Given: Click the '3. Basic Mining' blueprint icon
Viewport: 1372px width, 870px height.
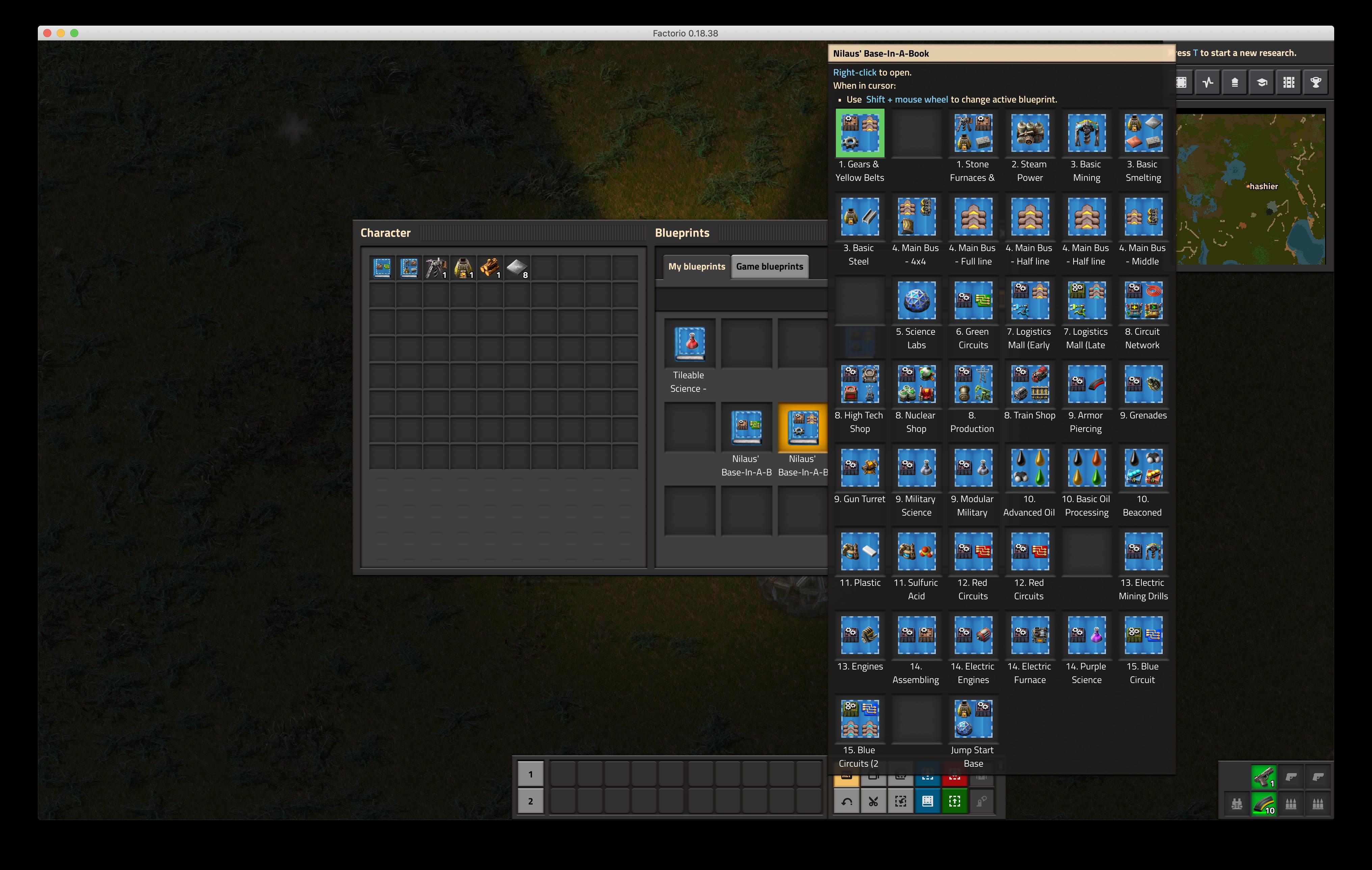Looking at the screenshot, I should pyautogui.click(x=1086, y=133).
